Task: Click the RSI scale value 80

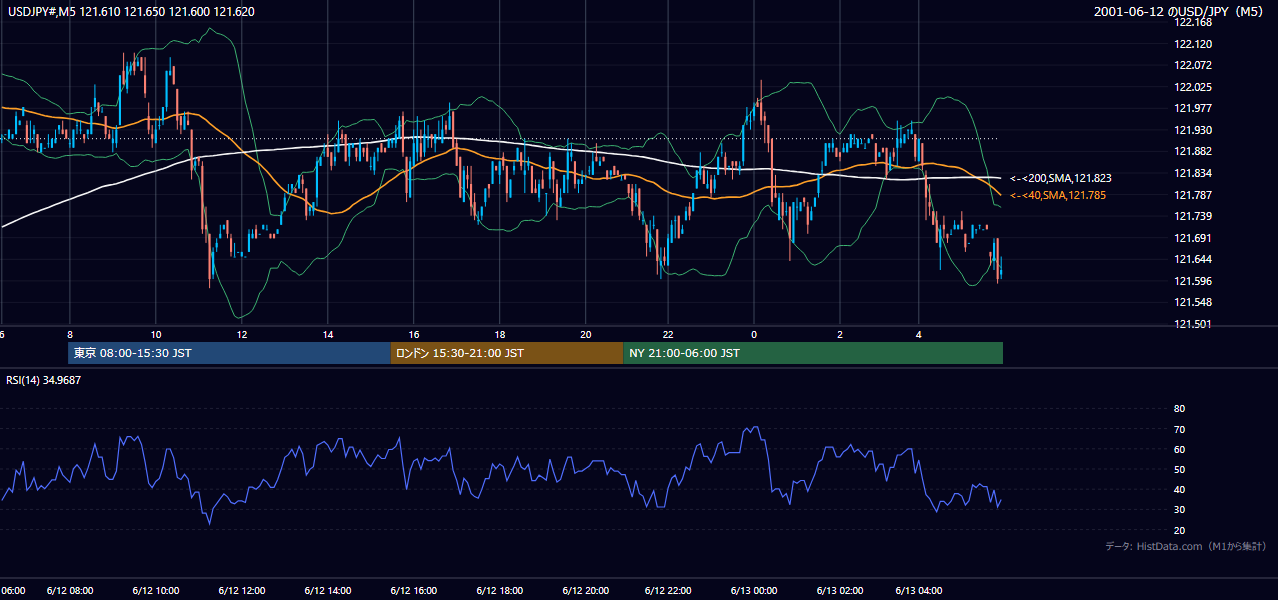Action: tap(1179, 409)
